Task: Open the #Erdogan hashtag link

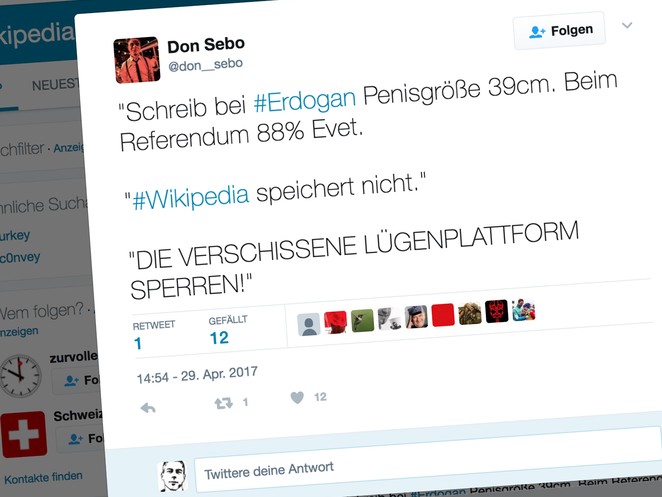Action: (305, 100)
